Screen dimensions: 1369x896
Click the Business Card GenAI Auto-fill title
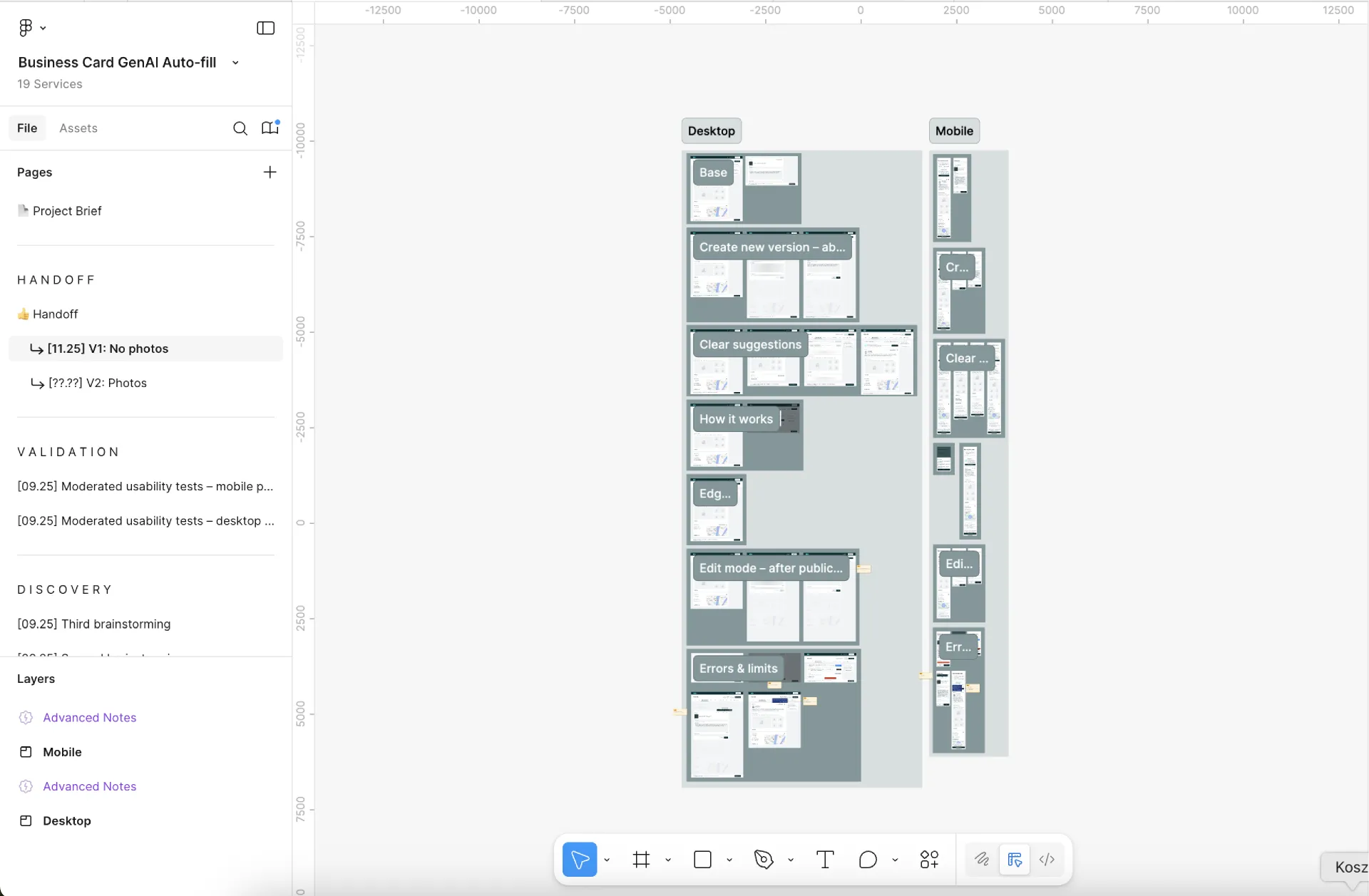[117, 63]
